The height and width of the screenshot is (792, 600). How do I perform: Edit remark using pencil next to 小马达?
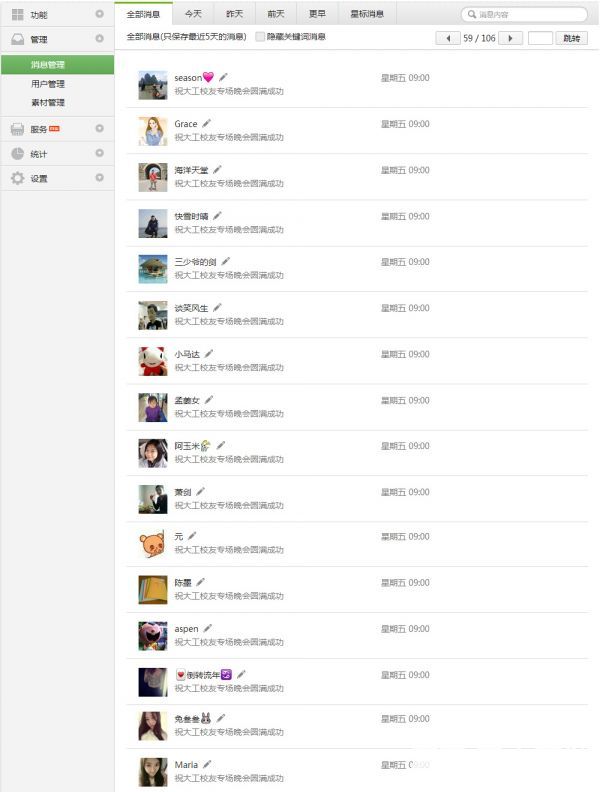coord(209,354)
